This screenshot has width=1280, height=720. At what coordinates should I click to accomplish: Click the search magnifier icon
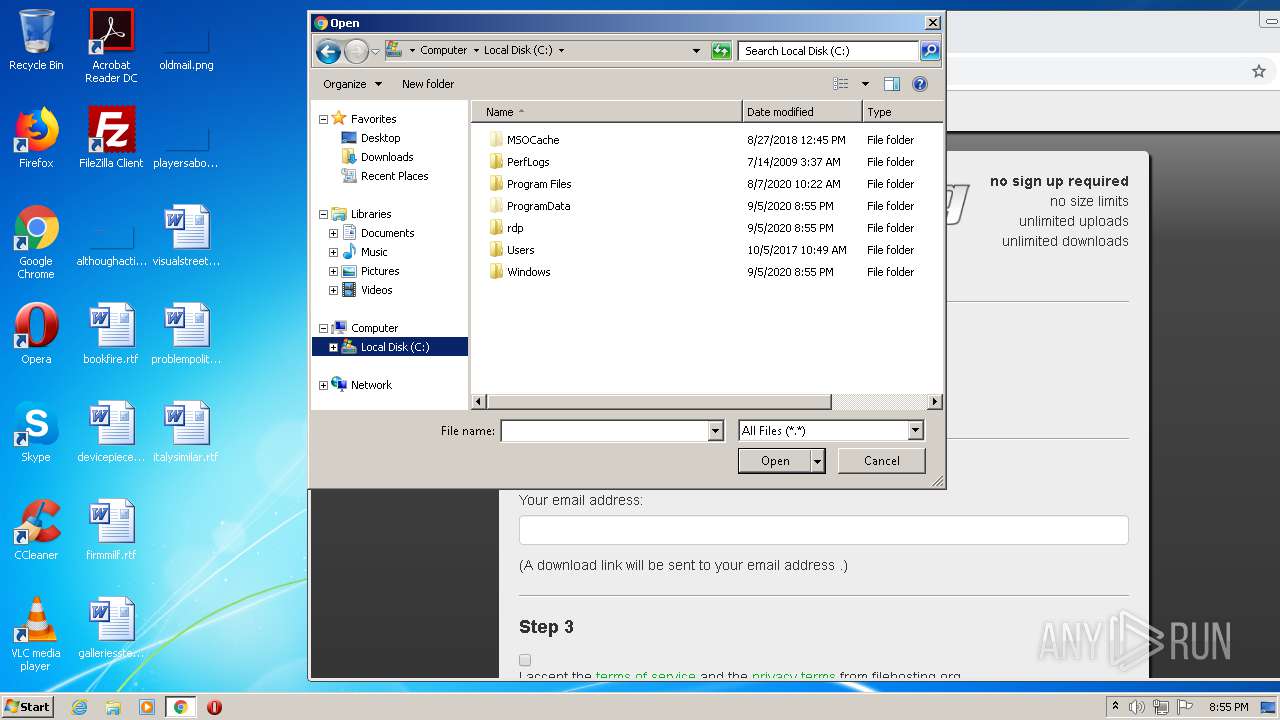click(x=930, y=51)
